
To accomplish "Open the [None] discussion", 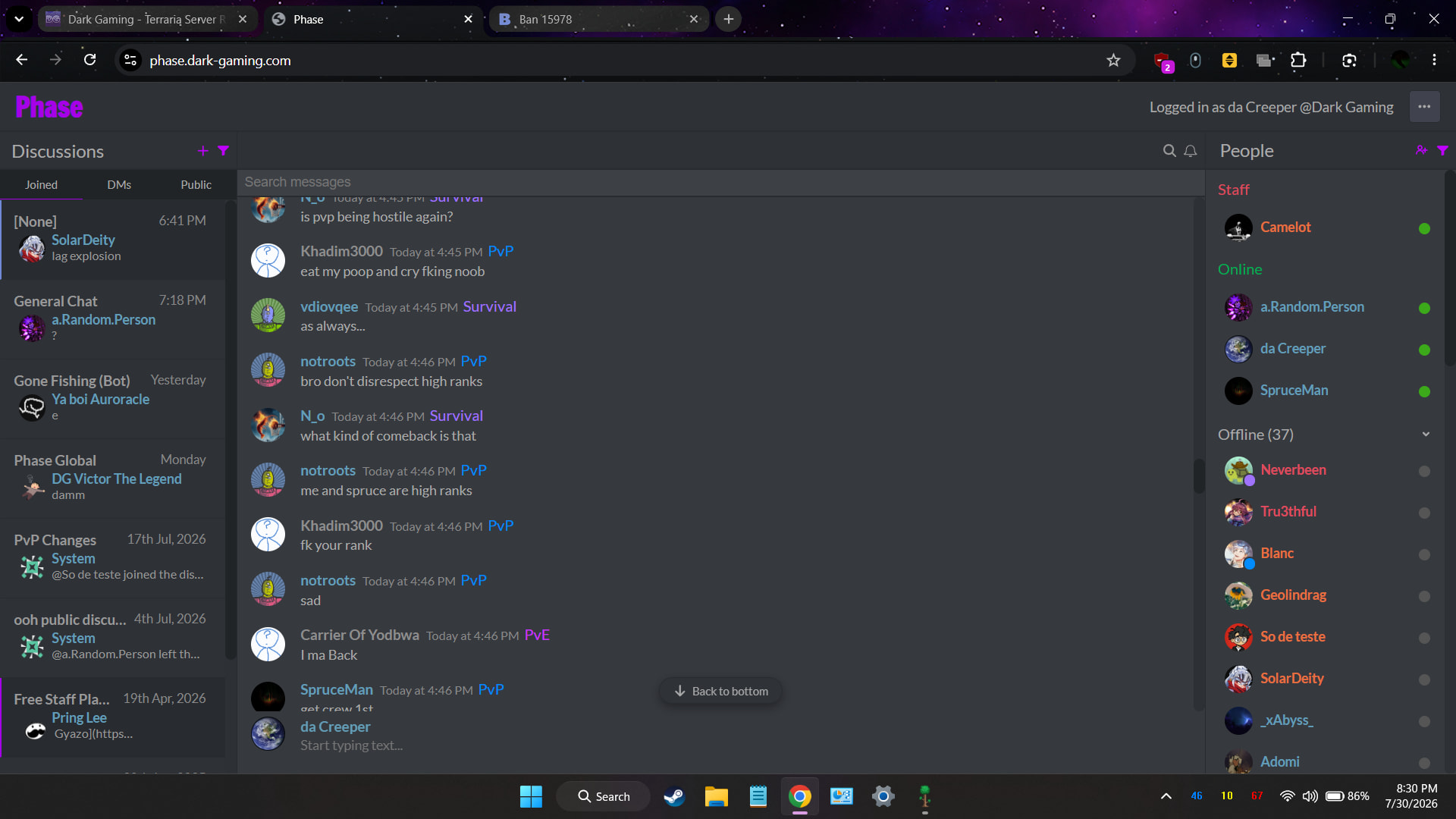I will tap(113, 240).
